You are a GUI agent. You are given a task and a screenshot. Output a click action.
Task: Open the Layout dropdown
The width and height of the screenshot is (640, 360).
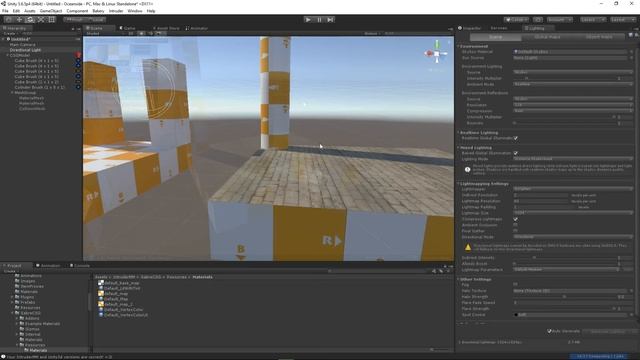point(622,20)
